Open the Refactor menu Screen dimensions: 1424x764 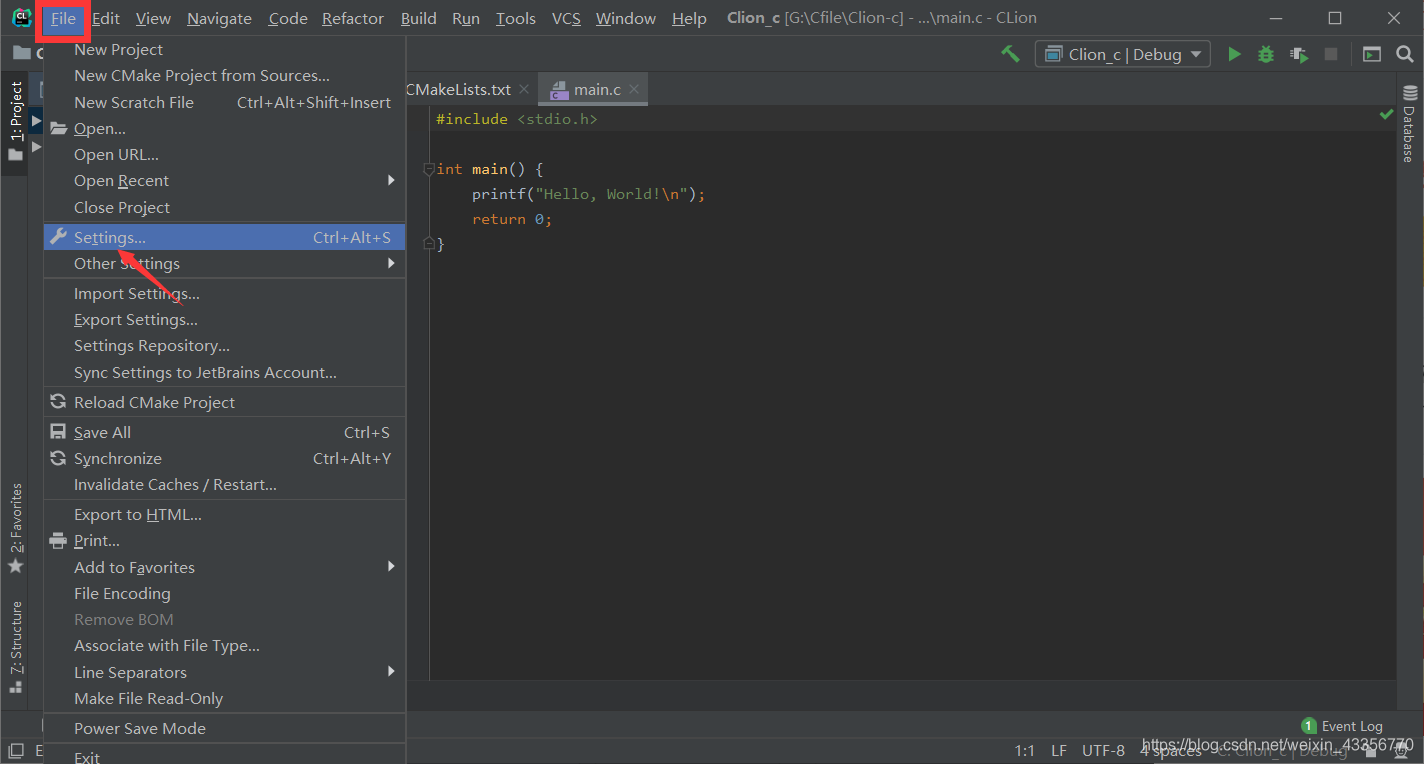coord(353,18)
